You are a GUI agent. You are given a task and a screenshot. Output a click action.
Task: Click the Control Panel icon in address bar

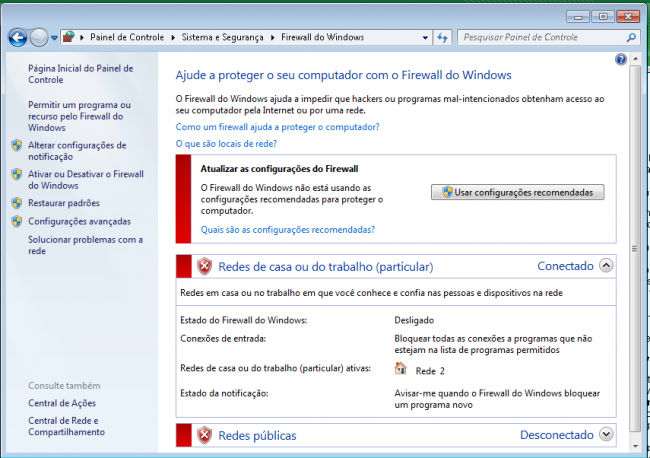tap(69, 37)
